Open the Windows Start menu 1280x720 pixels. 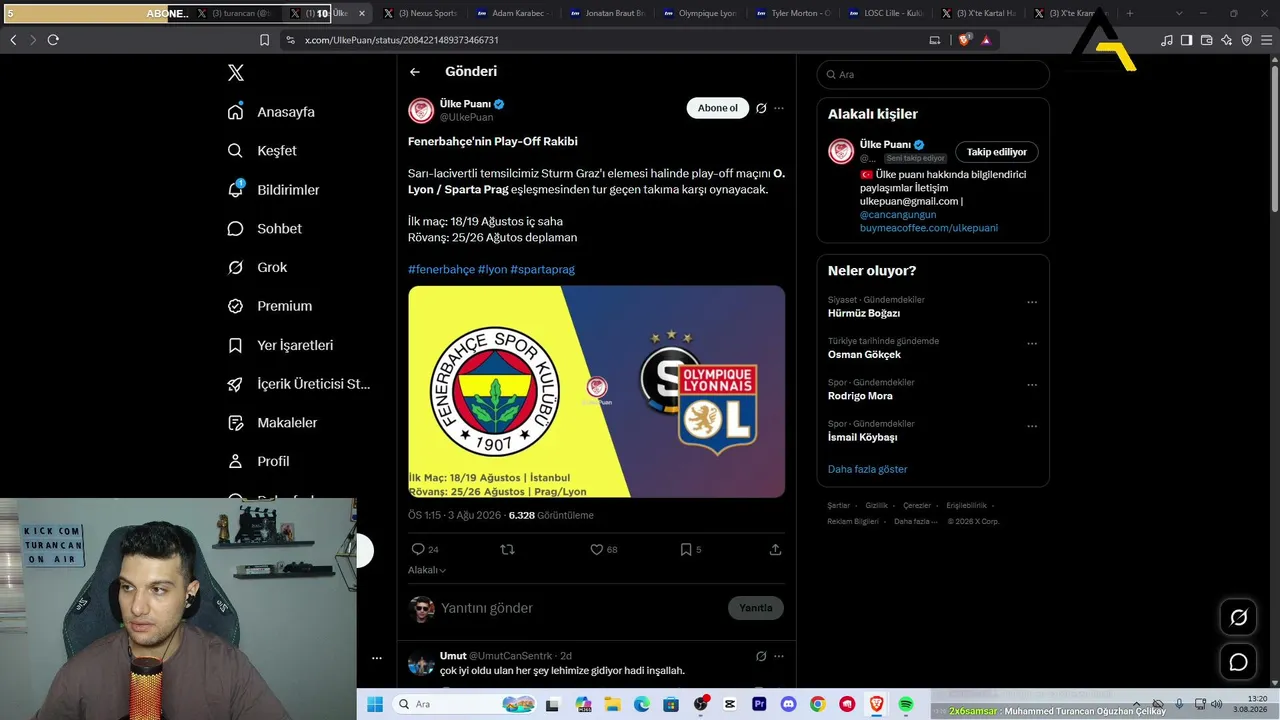click(375, 704)
